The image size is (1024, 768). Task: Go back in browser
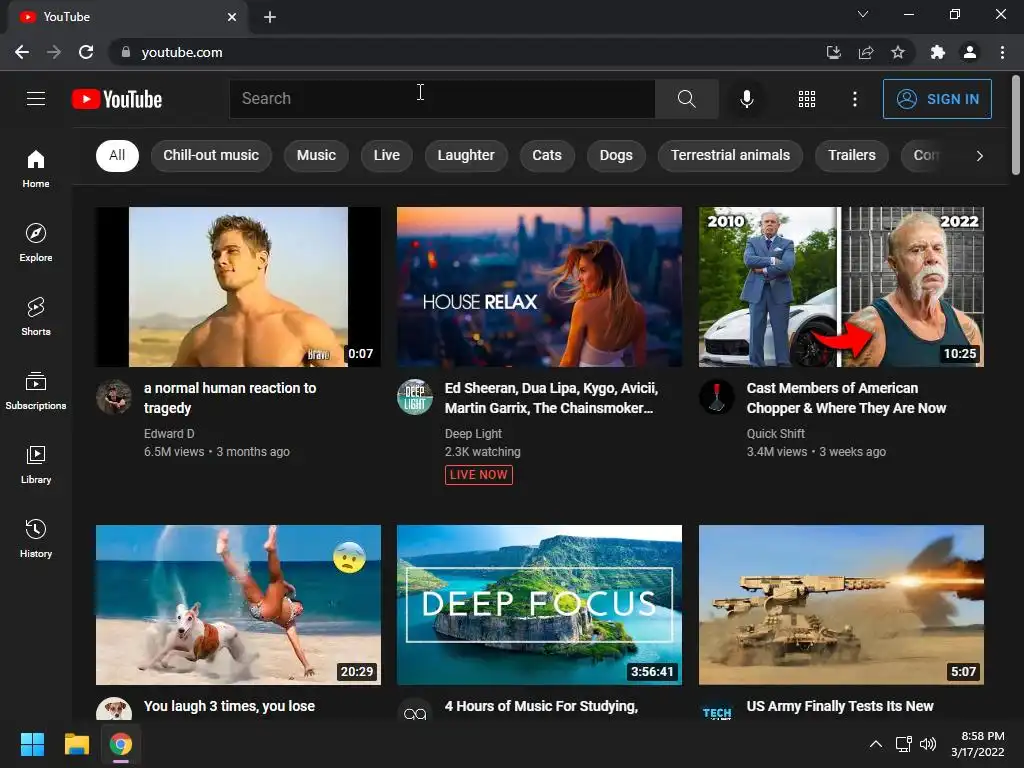point(22,52)
